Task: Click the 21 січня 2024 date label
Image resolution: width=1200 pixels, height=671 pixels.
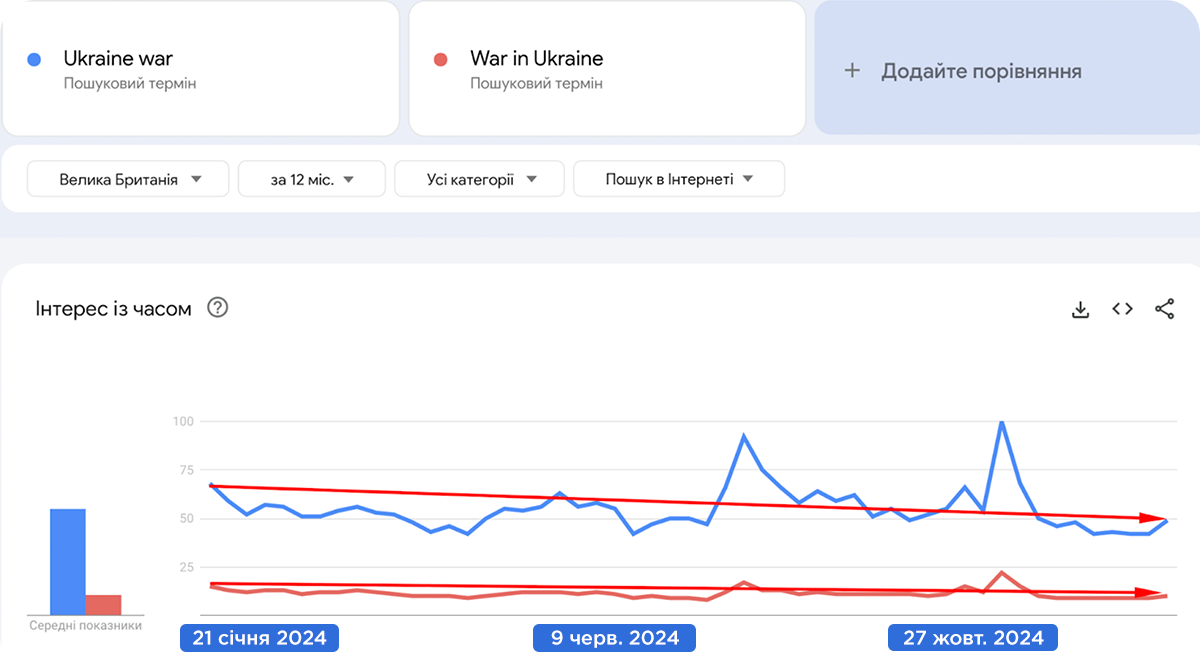Action: click(x=259, y=638)
